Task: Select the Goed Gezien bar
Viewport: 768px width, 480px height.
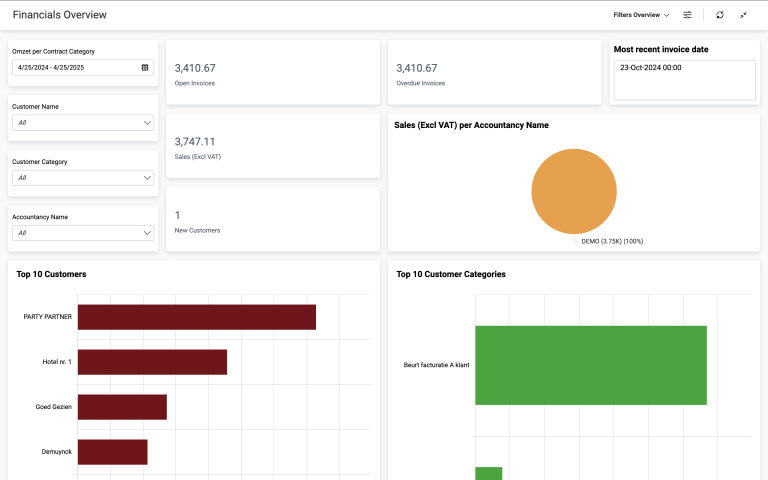Action: point(122,407)
